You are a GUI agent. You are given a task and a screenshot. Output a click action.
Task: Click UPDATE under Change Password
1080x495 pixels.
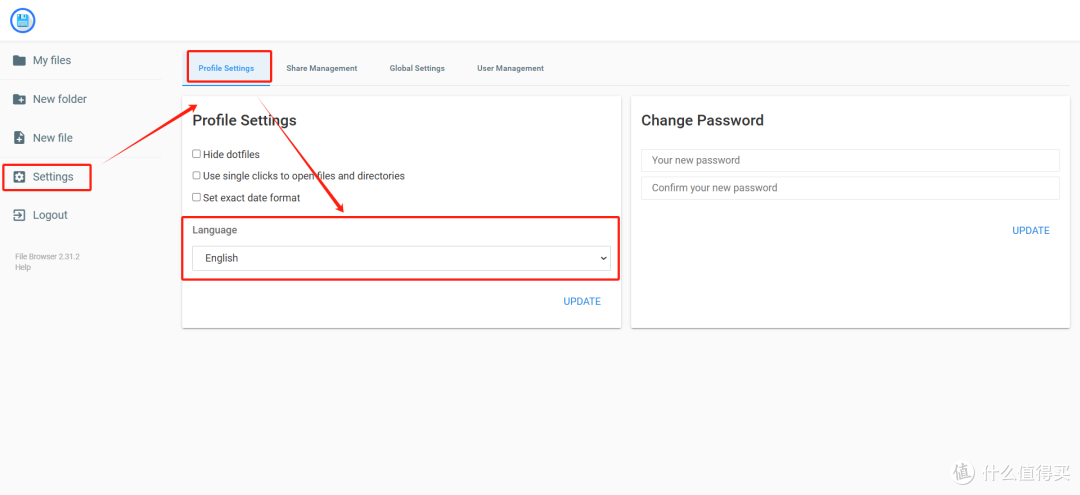pyautogui.click(x=1030, y=231)
